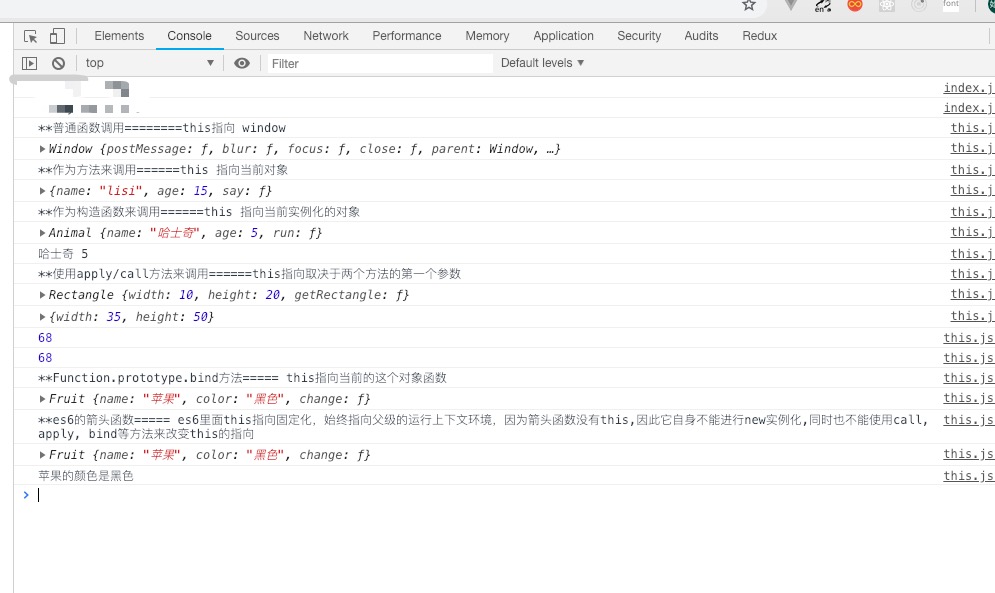Screen dimensions: 995x593
Task: Select the '**Function.prototype.bind方法' log message
Action: (x=242, y=378)
